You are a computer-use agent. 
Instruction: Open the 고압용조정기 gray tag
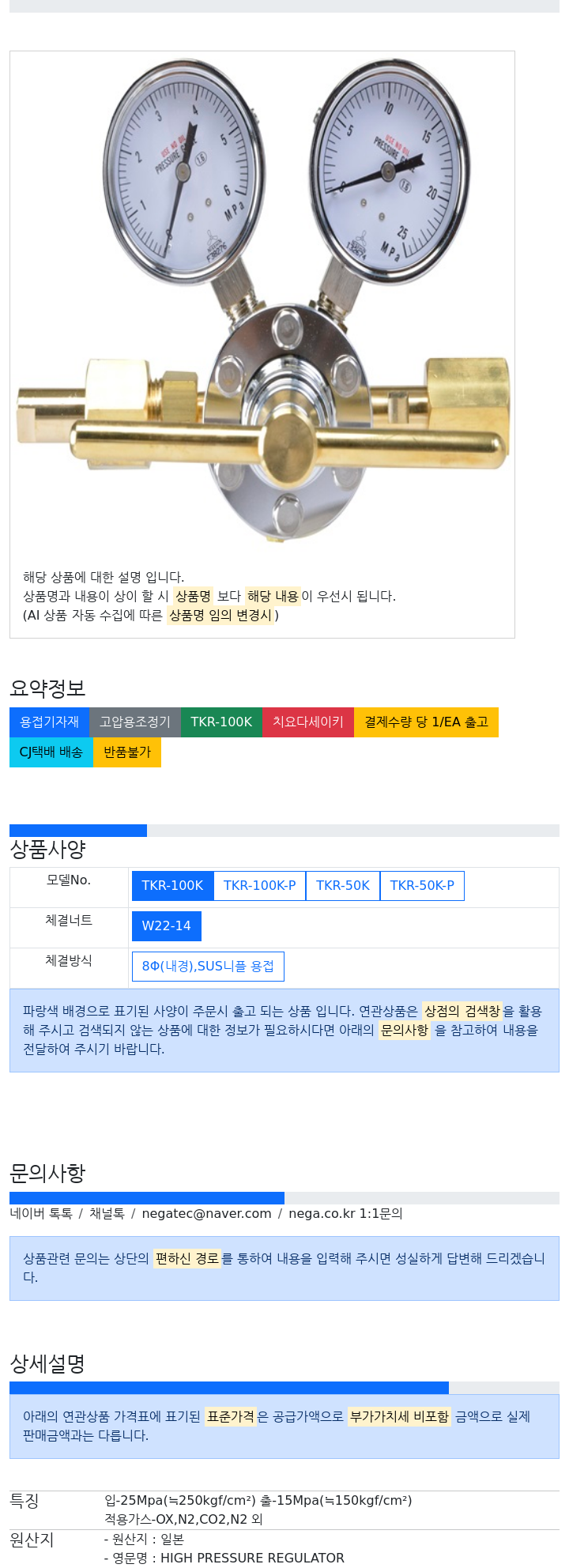click(x=135, y=722)
